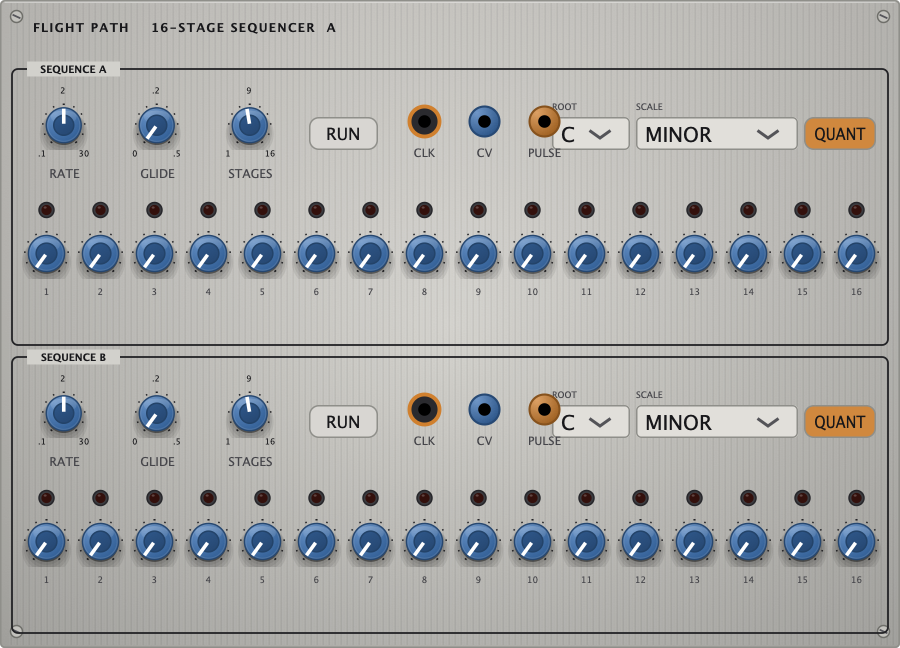Image resolution: width=900 pixels, height=648 pixels.
Task: Click Sequence A stage 11 knob
Action: (586, 254)
